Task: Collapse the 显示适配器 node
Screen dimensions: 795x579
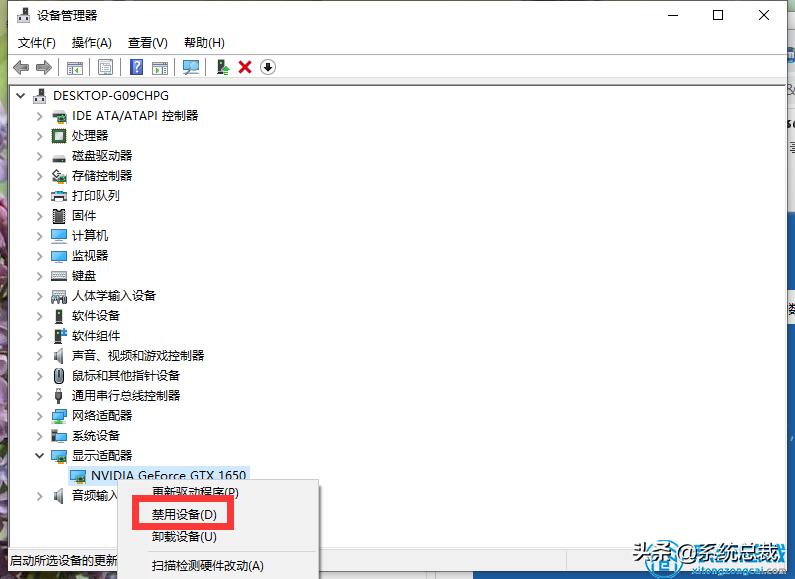Action: pos(40,456)
